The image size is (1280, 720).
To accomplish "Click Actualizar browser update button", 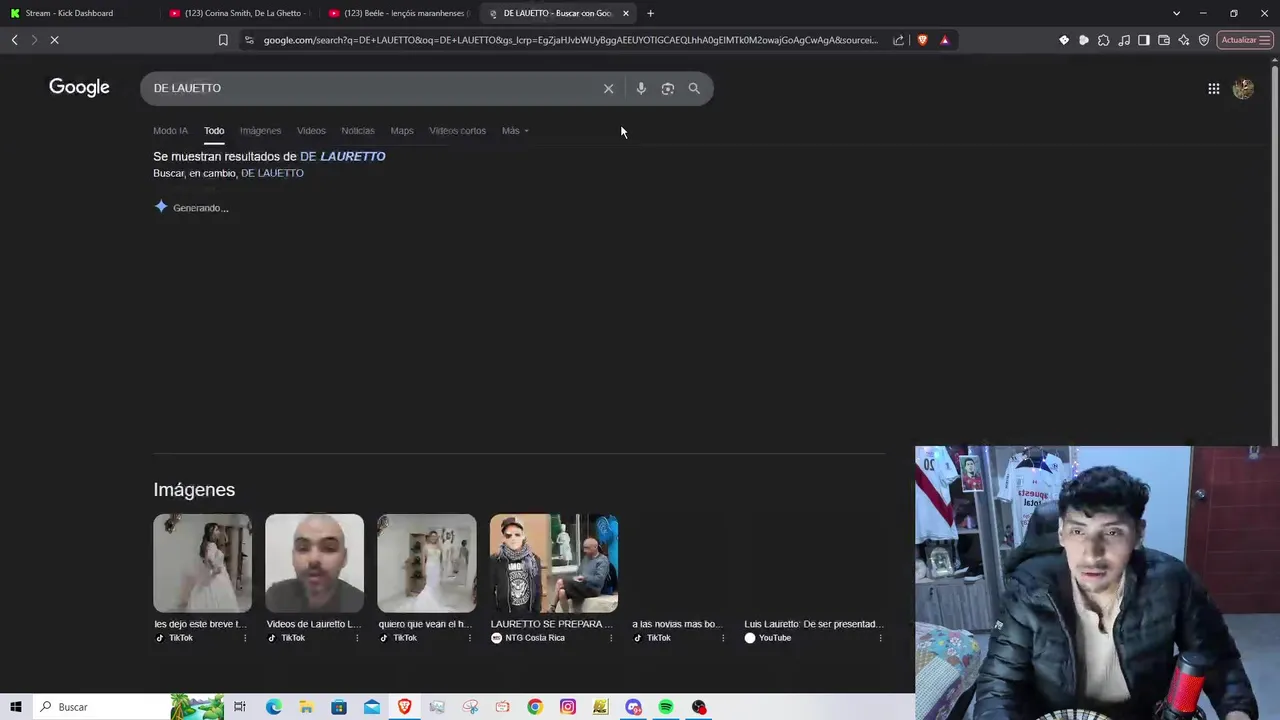I will tap(1245, 40).
